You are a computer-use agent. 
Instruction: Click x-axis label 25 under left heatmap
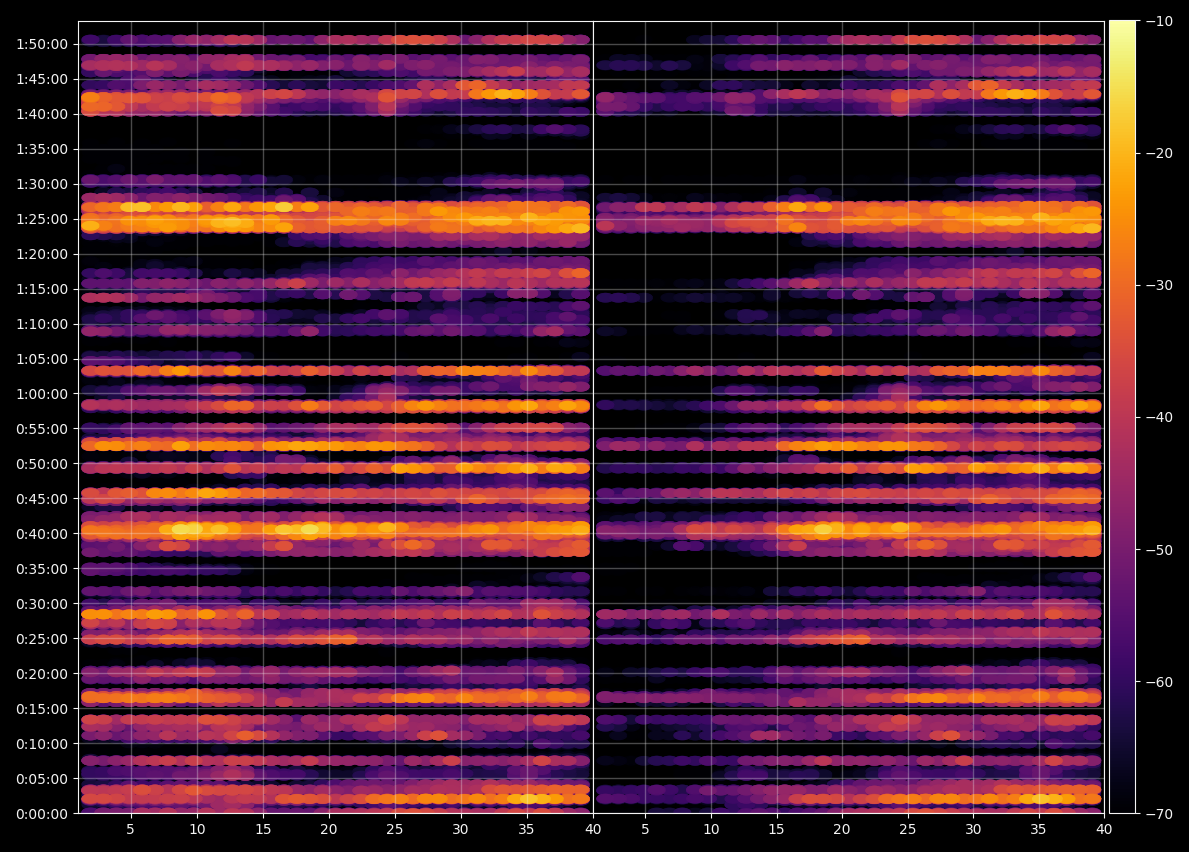point(394,829)
